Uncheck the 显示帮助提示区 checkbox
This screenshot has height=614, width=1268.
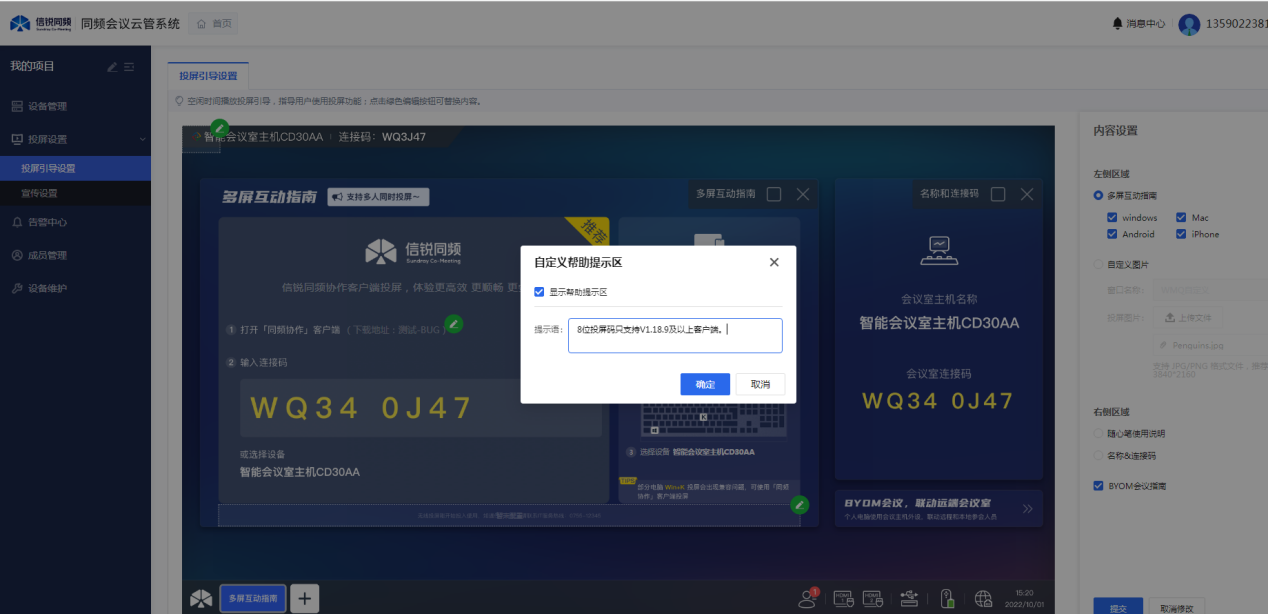pos(540,292)
